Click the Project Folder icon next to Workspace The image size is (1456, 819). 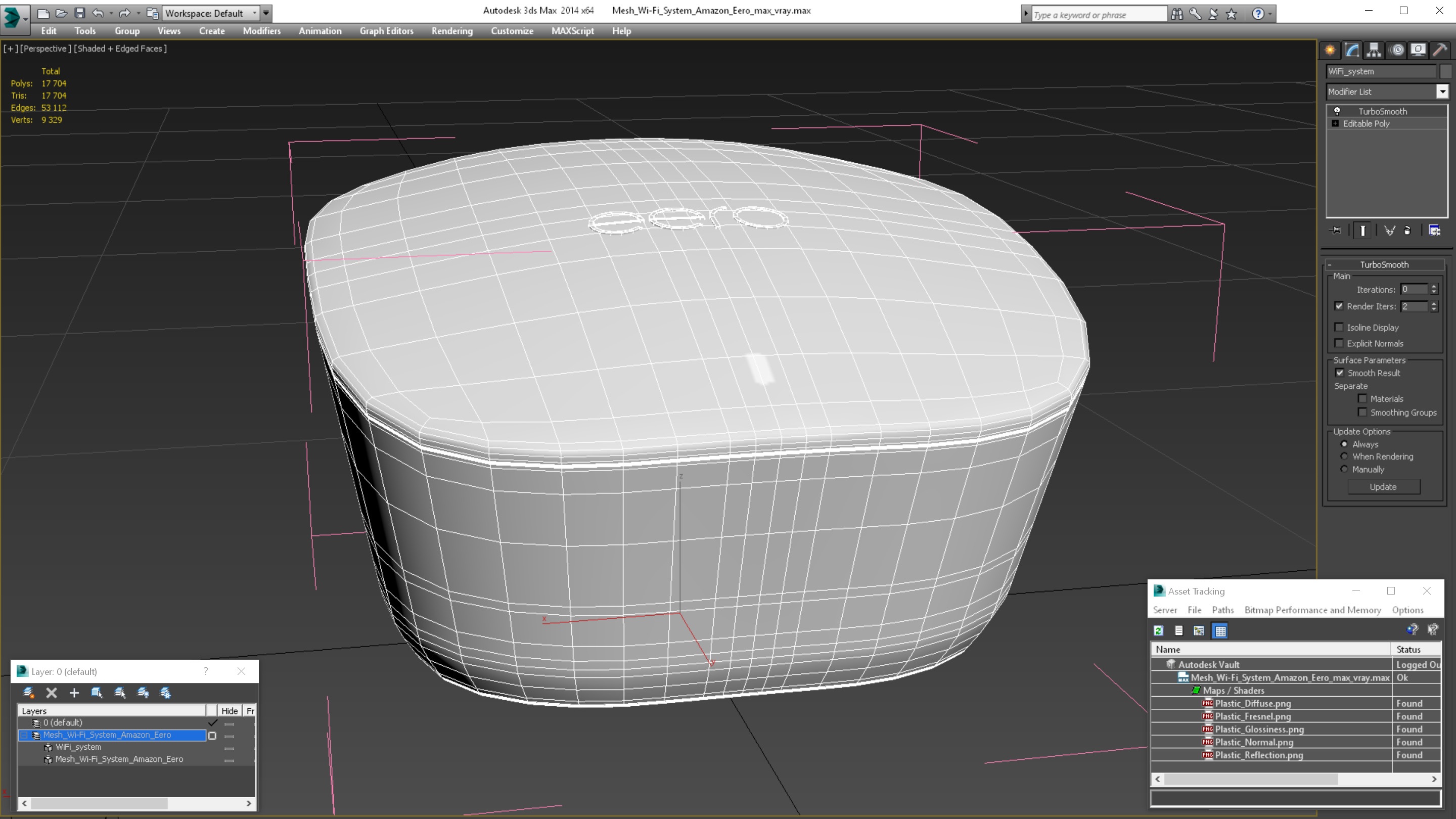pyautogui.click(x=152, y=13)
